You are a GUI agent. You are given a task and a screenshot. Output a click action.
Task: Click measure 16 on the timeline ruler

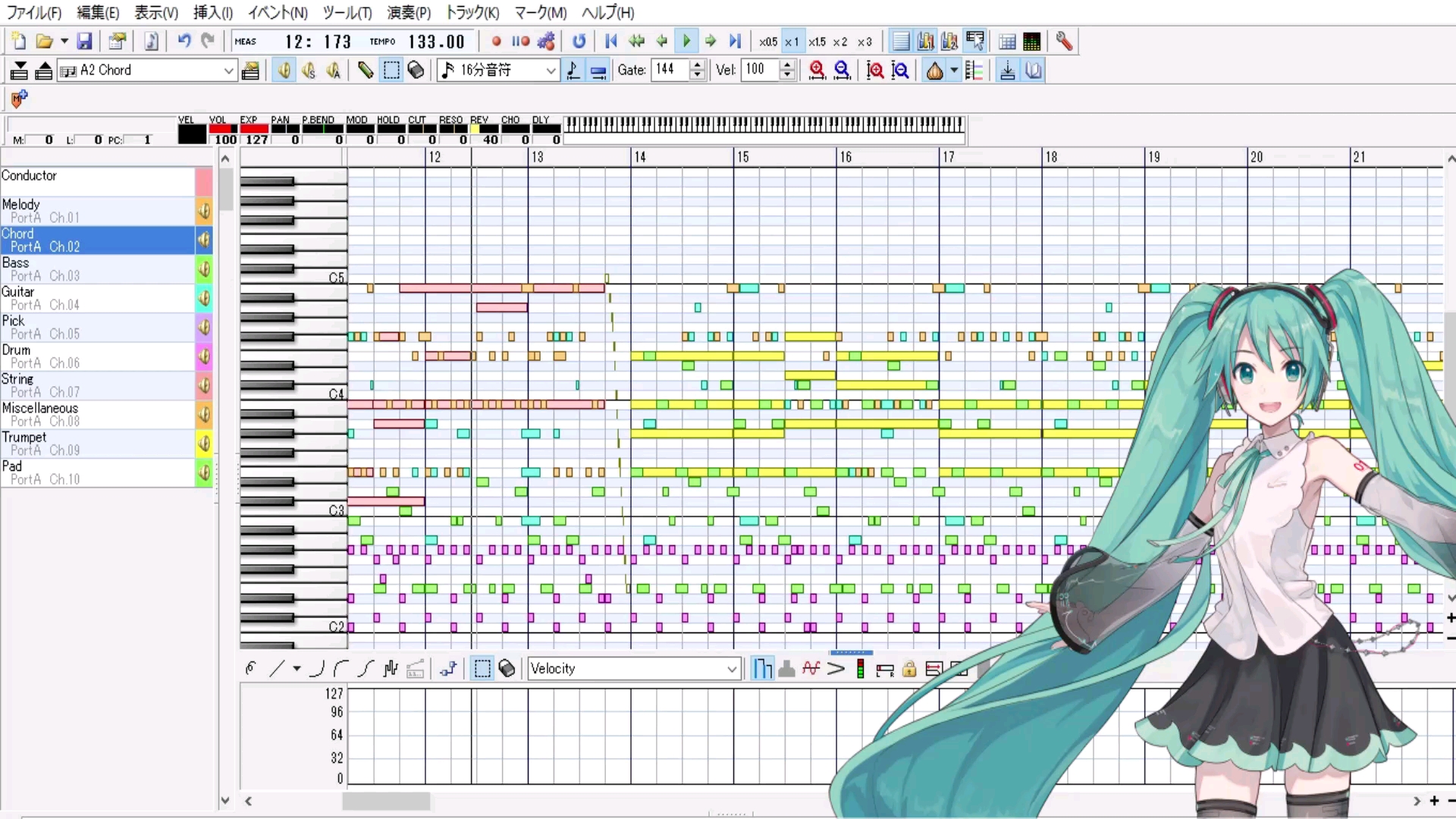[x=846, y=157]
